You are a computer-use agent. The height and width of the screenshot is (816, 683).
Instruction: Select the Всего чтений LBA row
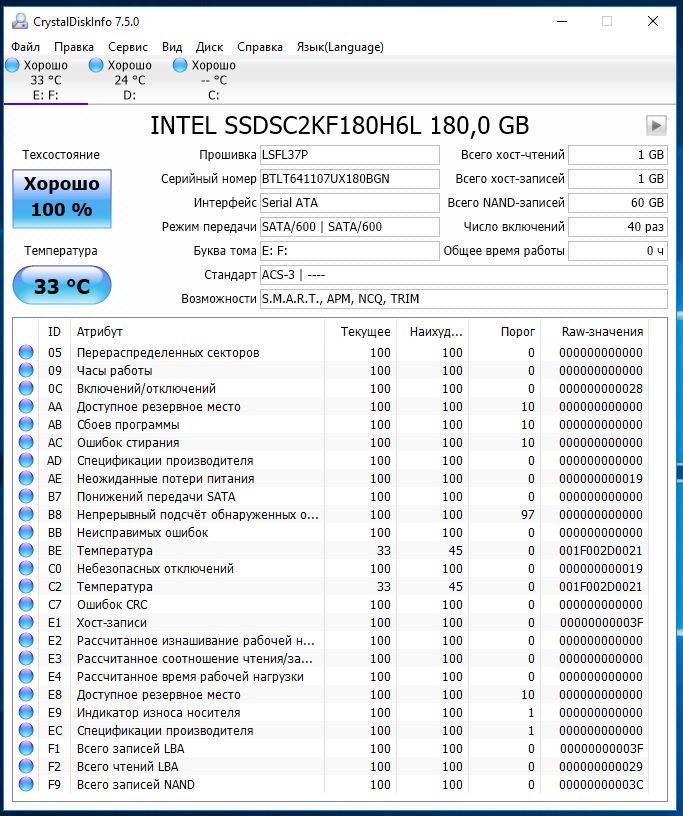[332, 767]
